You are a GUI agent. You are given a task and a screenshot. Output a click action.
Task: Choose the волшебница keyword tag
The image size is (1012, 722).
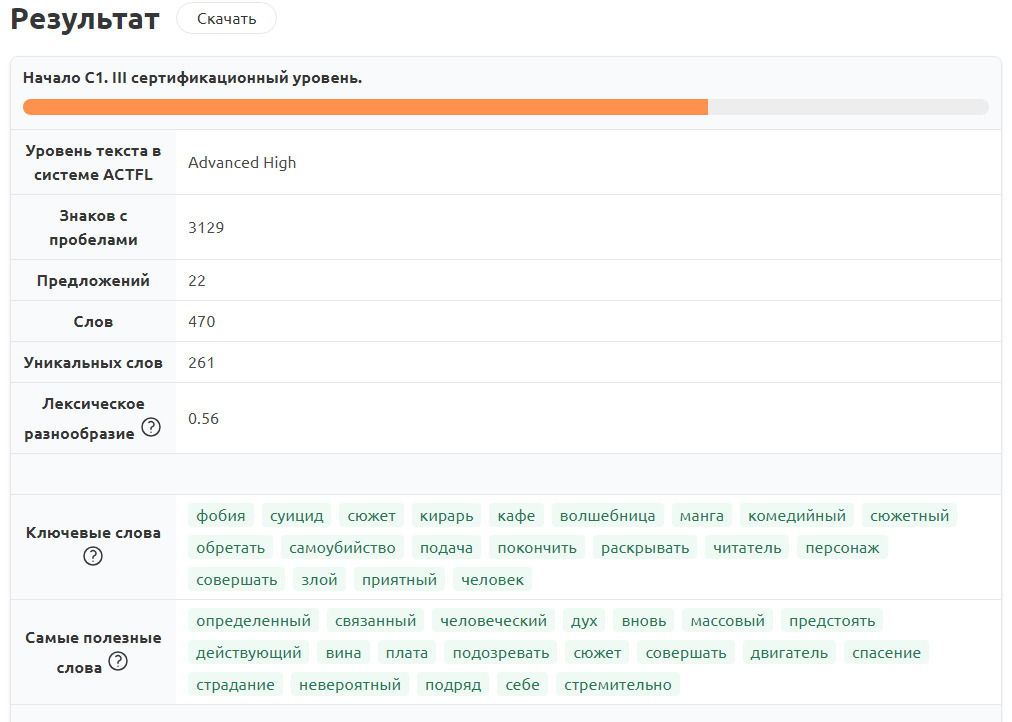pos(607,516)
